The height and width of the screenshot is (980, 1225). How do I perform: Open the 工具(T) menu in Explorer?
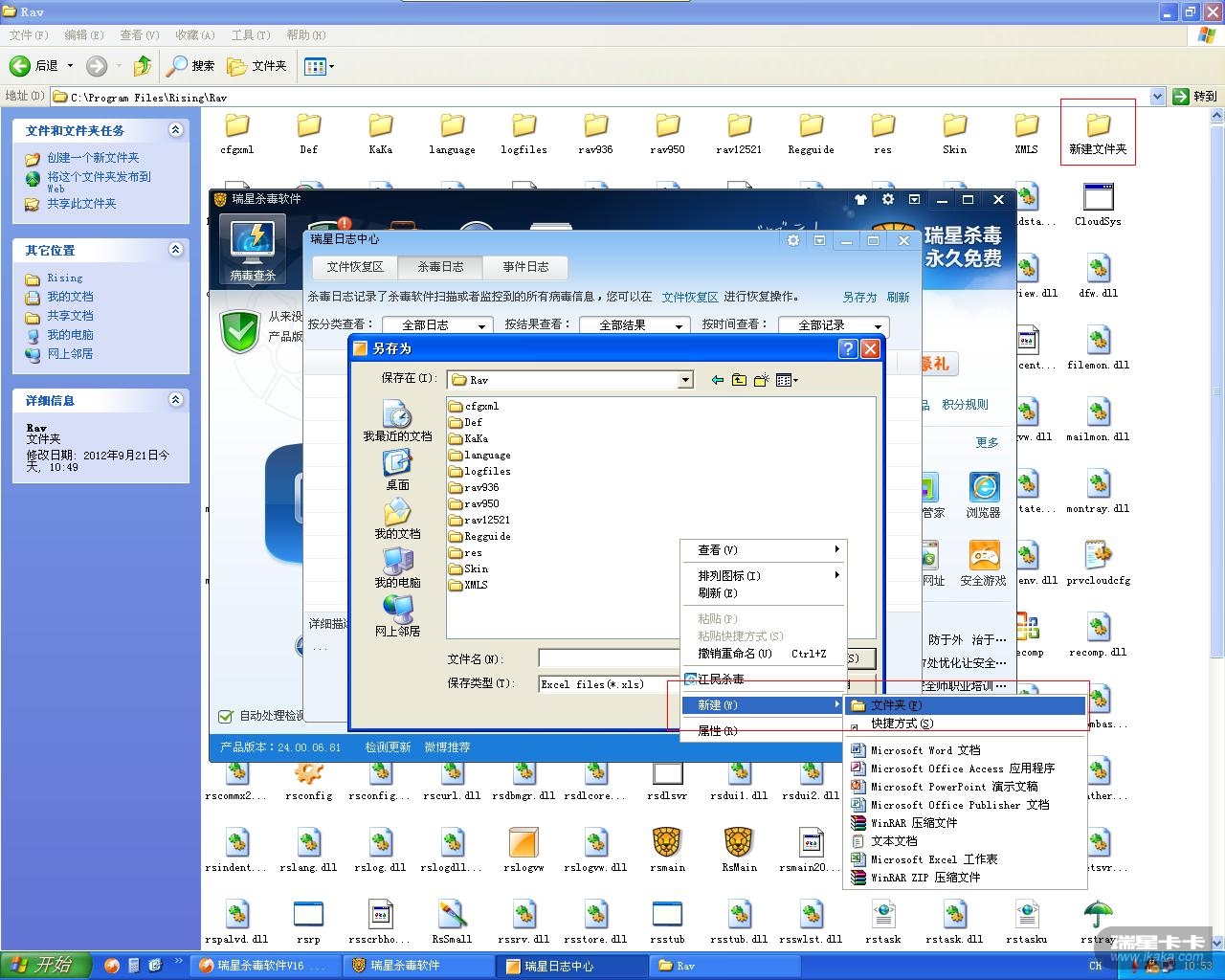(251, 35)
